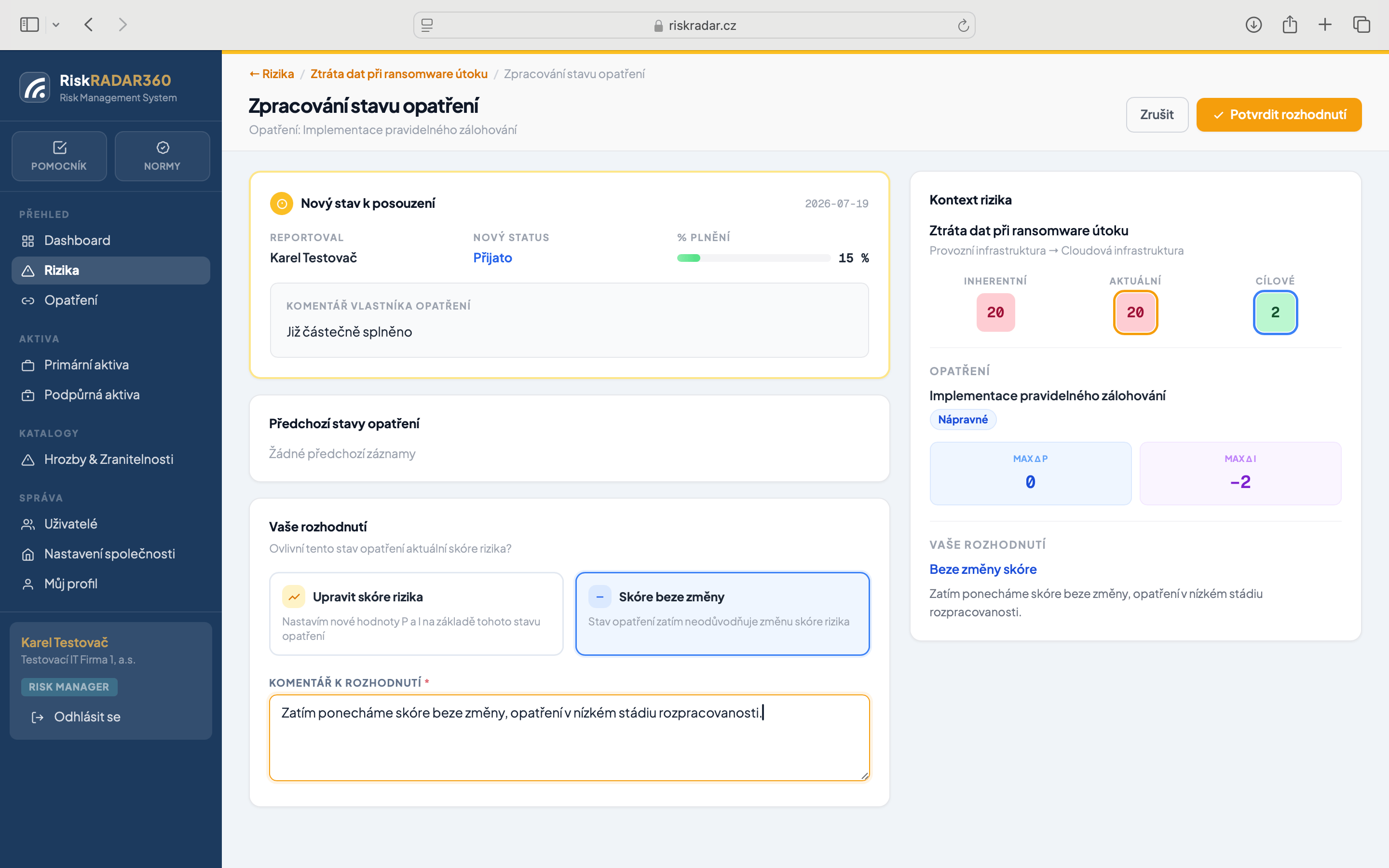Click the Uživatelé people icon
The height and width of the screenshot is (868, 1389).
point(27,525)
